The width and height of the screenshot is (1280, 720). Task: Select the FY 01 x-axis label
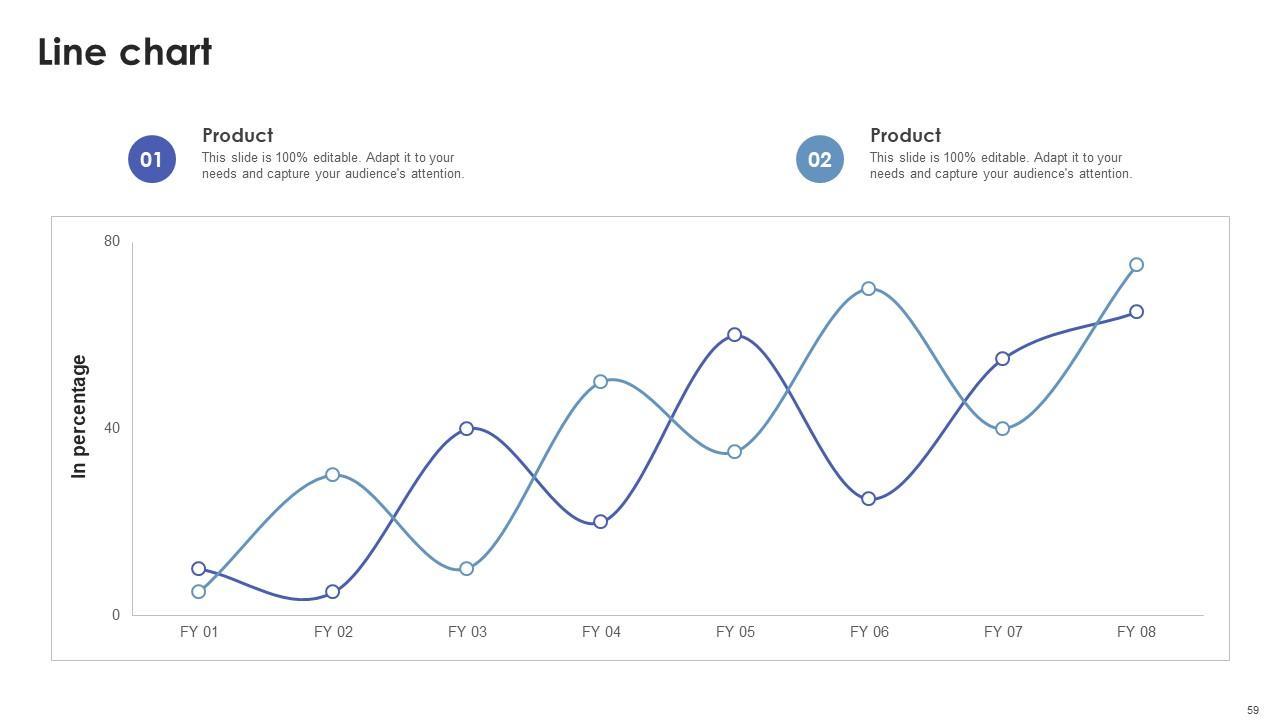(x=199, y=632)
